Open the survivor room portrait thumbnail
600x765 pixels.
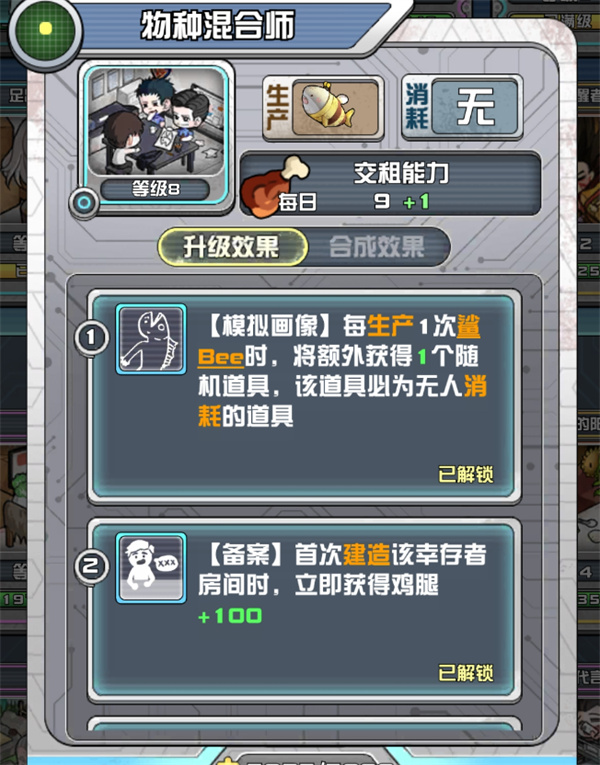tap(156, 122)
